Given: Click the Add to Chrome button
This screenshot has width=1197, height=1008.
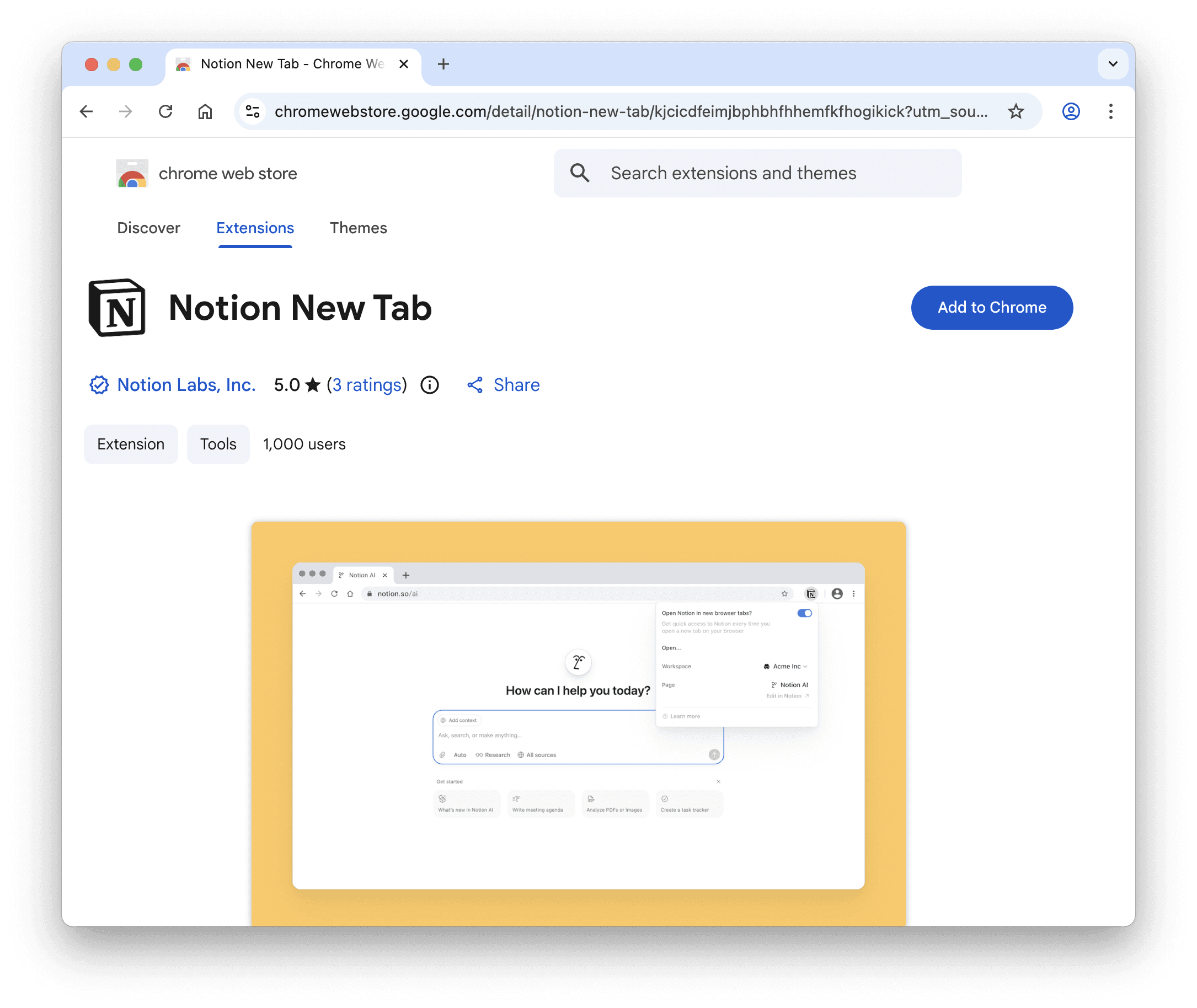Looking at the screenshot, I should point(991,308).
